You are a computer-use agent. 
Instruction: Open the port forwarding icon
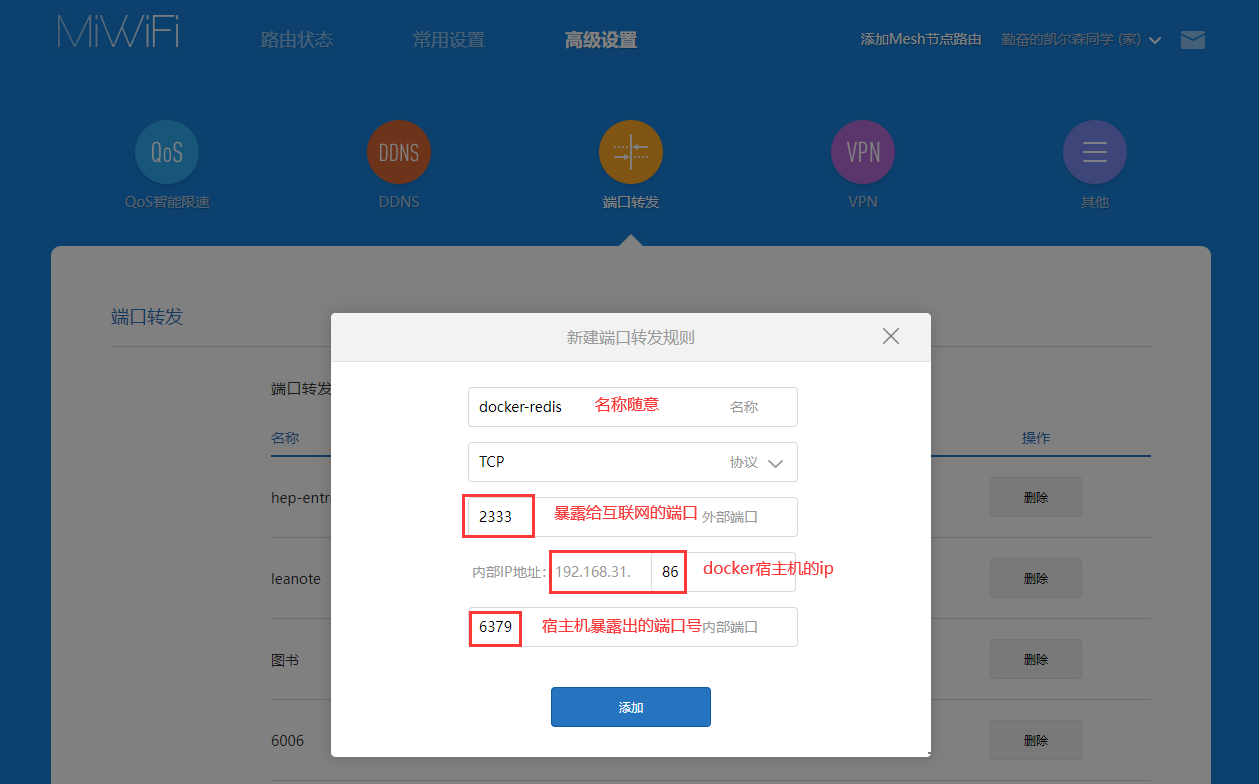631,153
